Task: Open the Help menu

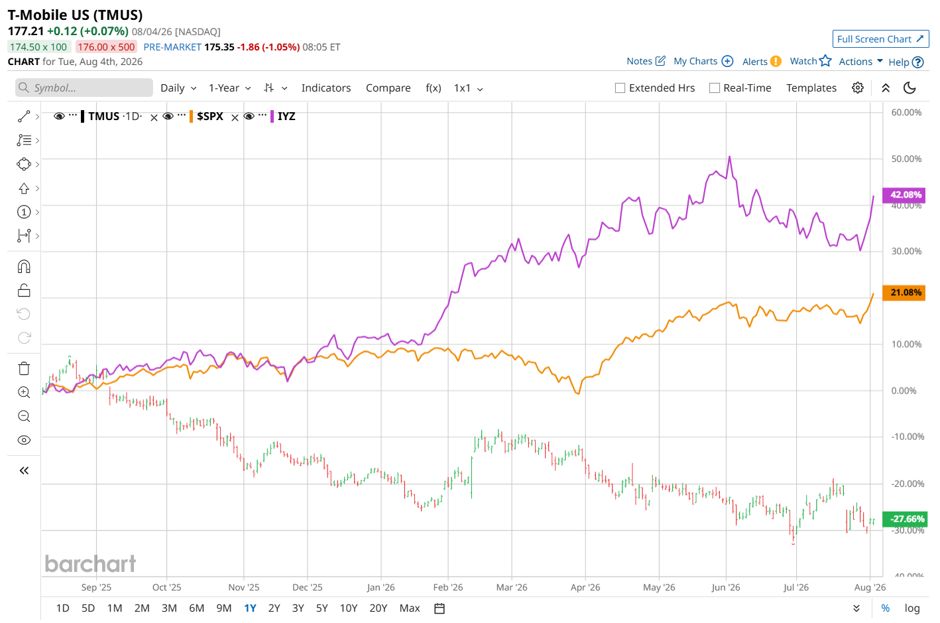Action: tap(906, 62)
